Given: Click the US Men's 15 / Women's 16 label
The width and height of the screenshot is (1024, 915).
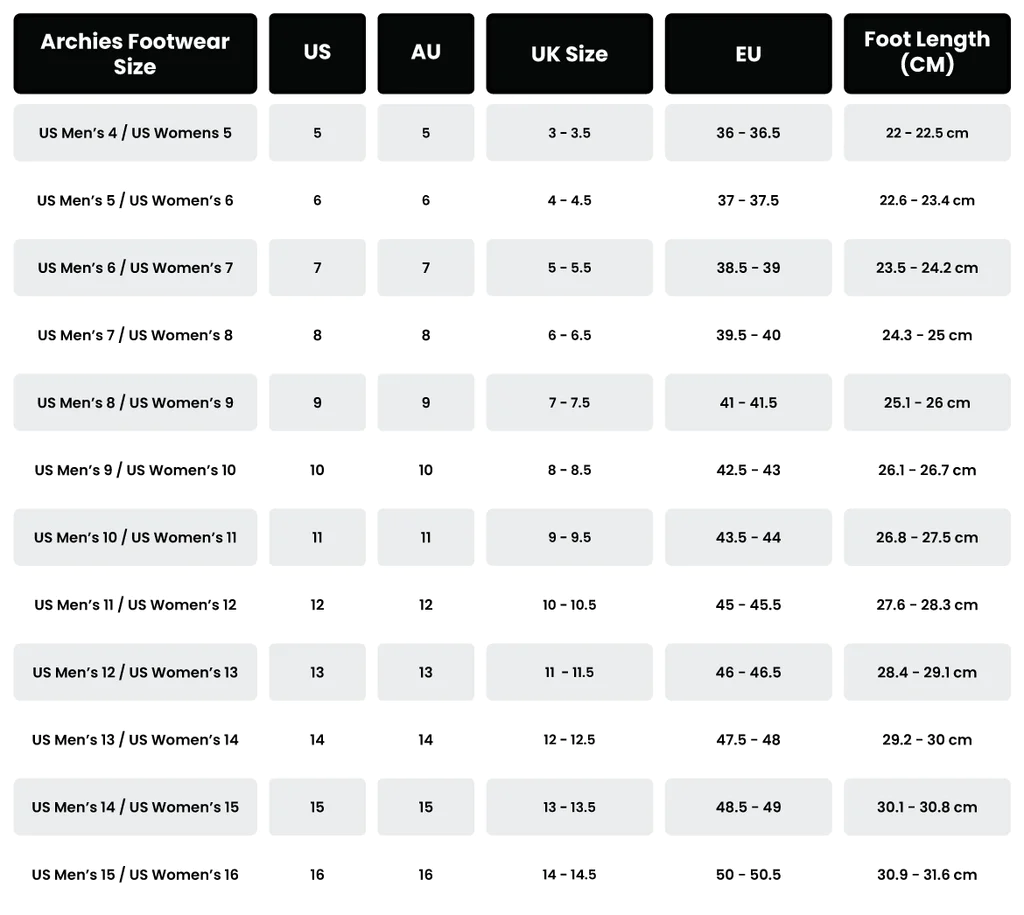Looking at the screenshot, I should (x=135, y=875).
